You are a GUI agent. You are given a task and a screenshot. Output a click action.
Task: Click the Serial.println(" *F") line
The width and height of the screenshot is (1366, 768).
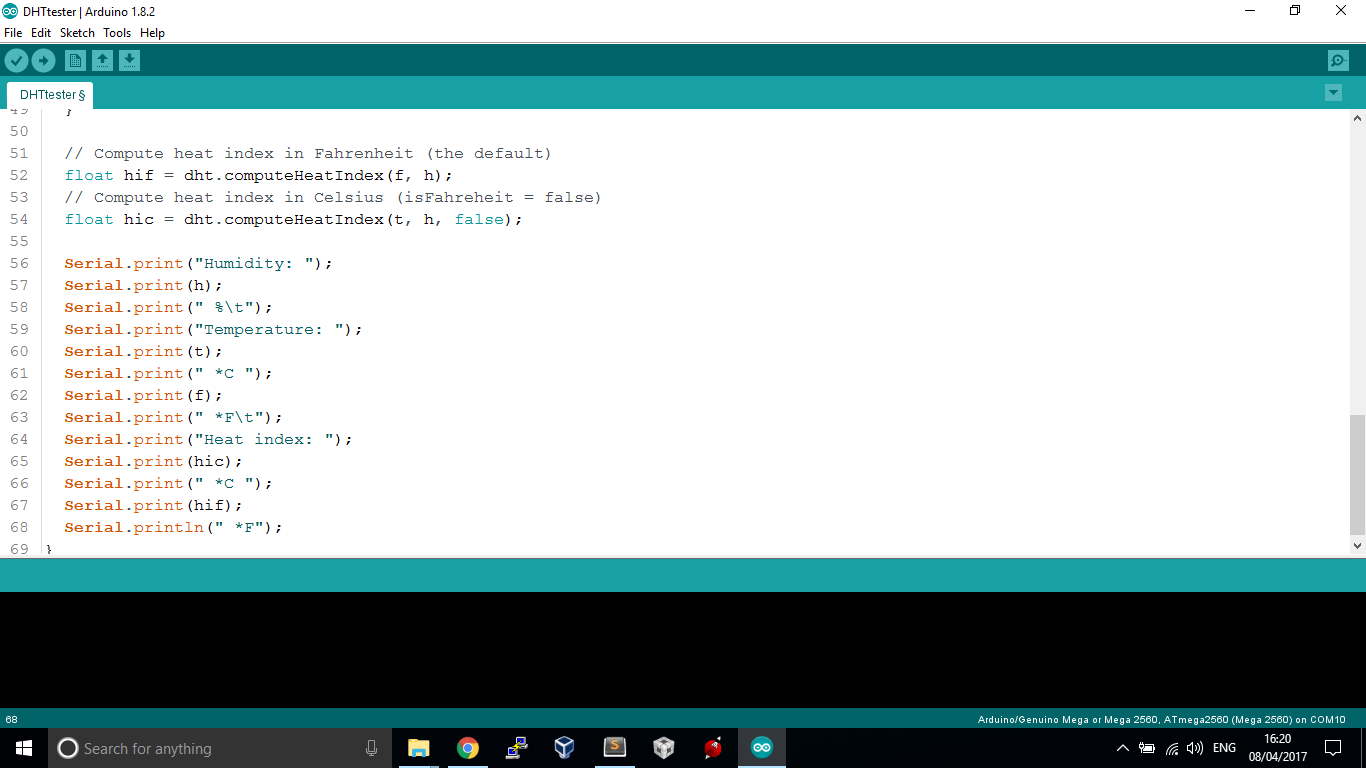(174, 527)
